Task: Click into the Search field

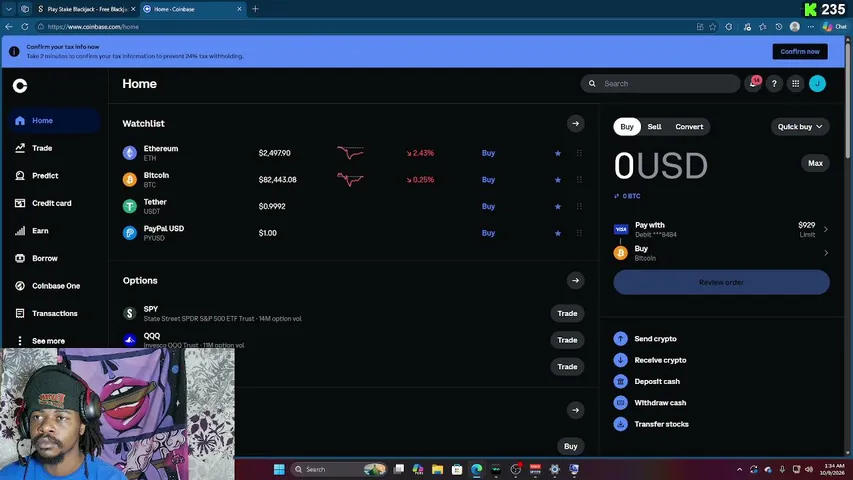Action: (x=660, y=84)
